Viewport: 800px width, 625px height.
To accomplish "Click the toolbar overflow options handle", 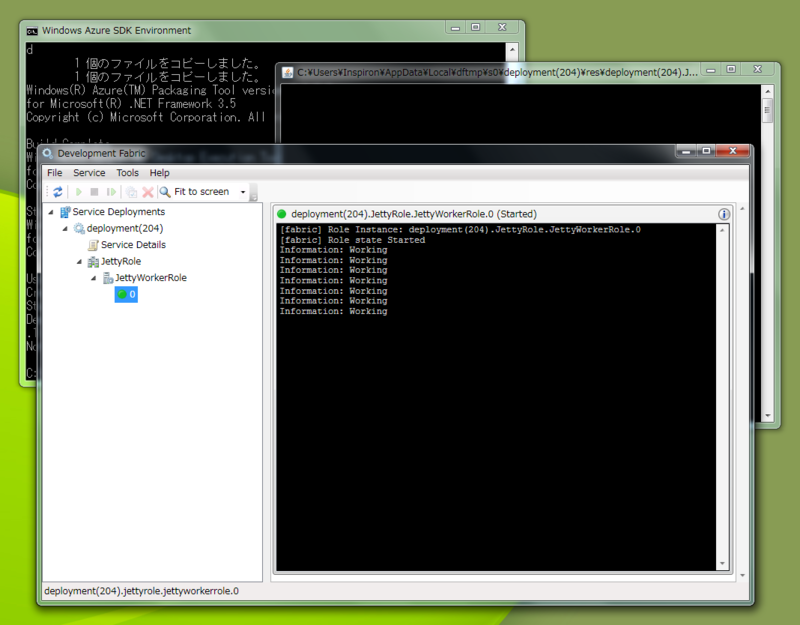I will pos(254,193).
